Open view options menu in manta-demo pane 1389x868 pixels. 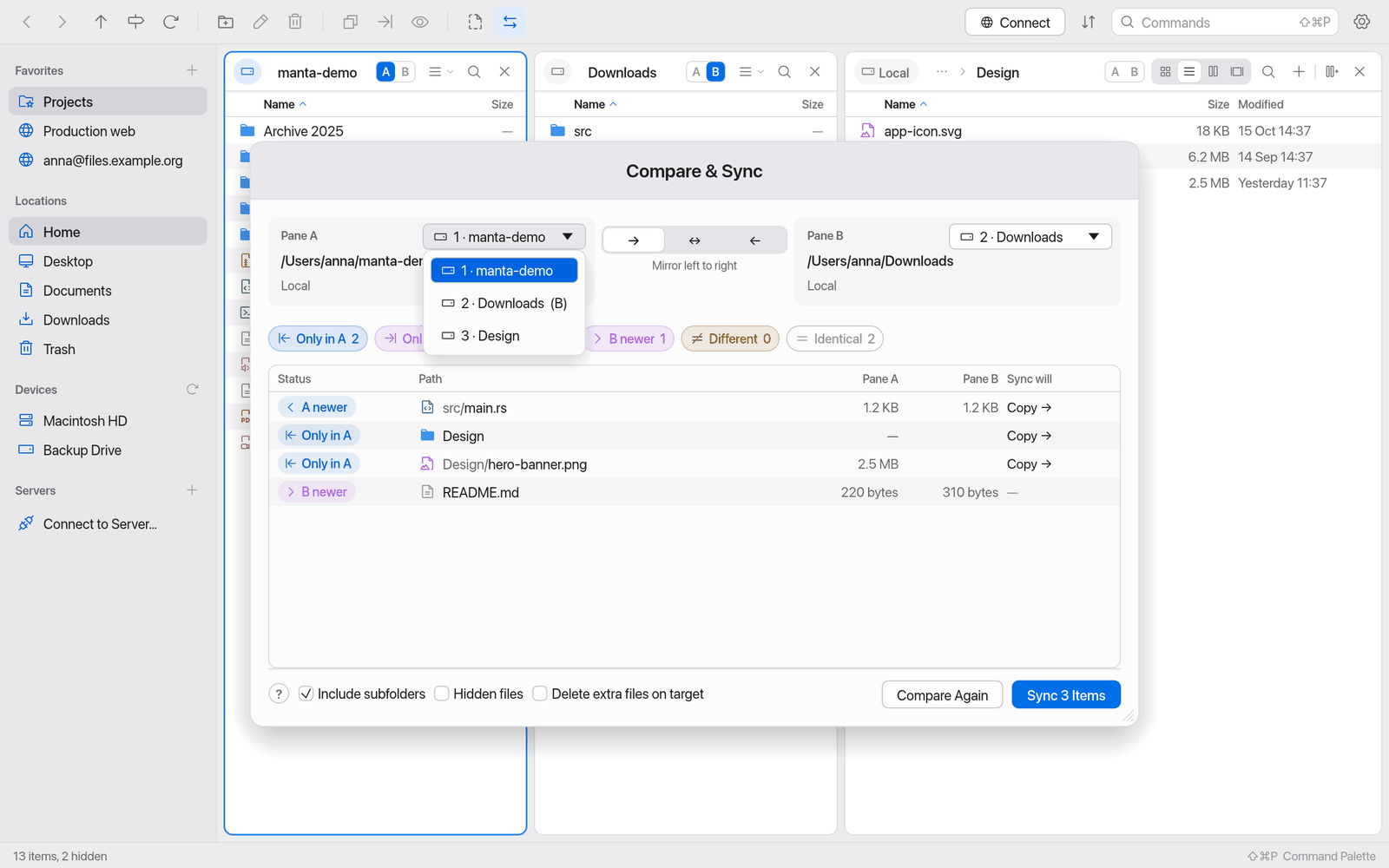tap(440, 72)
